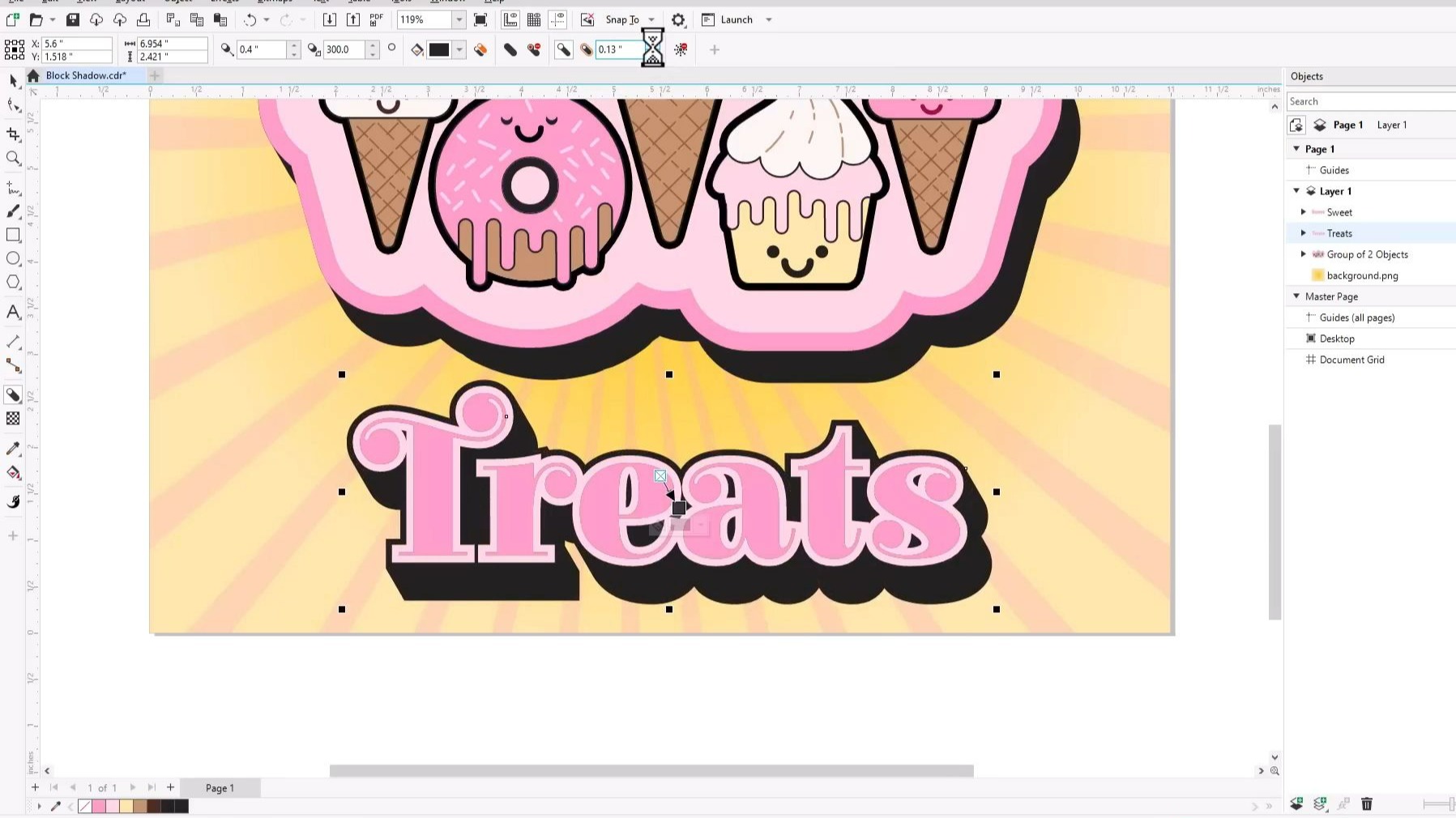The image size is (1456, 818).
Task: Click the Full-screen preview icon
Action: point(480,19)
